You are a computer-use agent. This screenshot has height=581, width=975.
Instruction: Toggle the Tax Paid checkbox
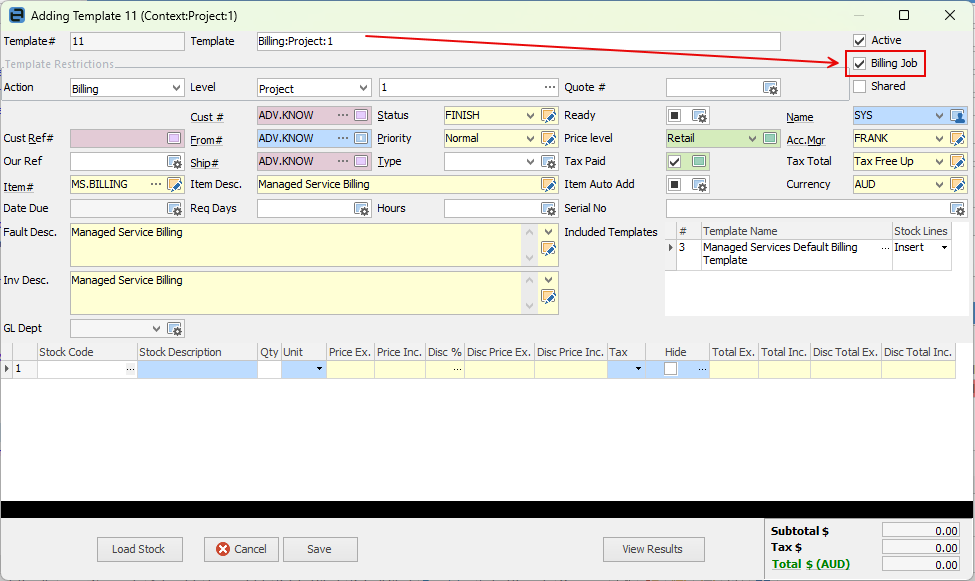[x=675, y=162]
